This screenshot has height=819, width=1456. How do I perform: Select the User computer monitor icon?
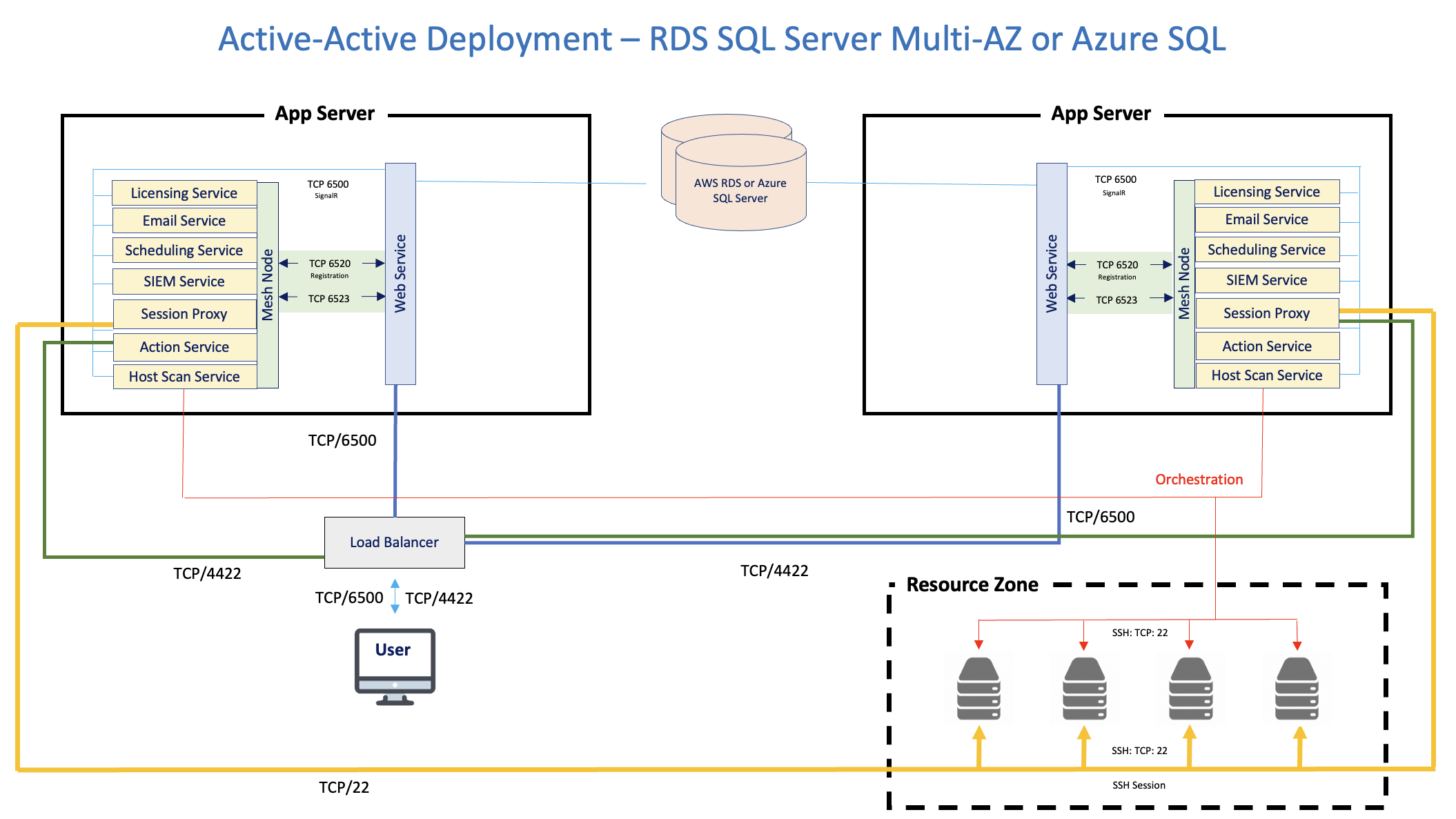click(394, 661)
